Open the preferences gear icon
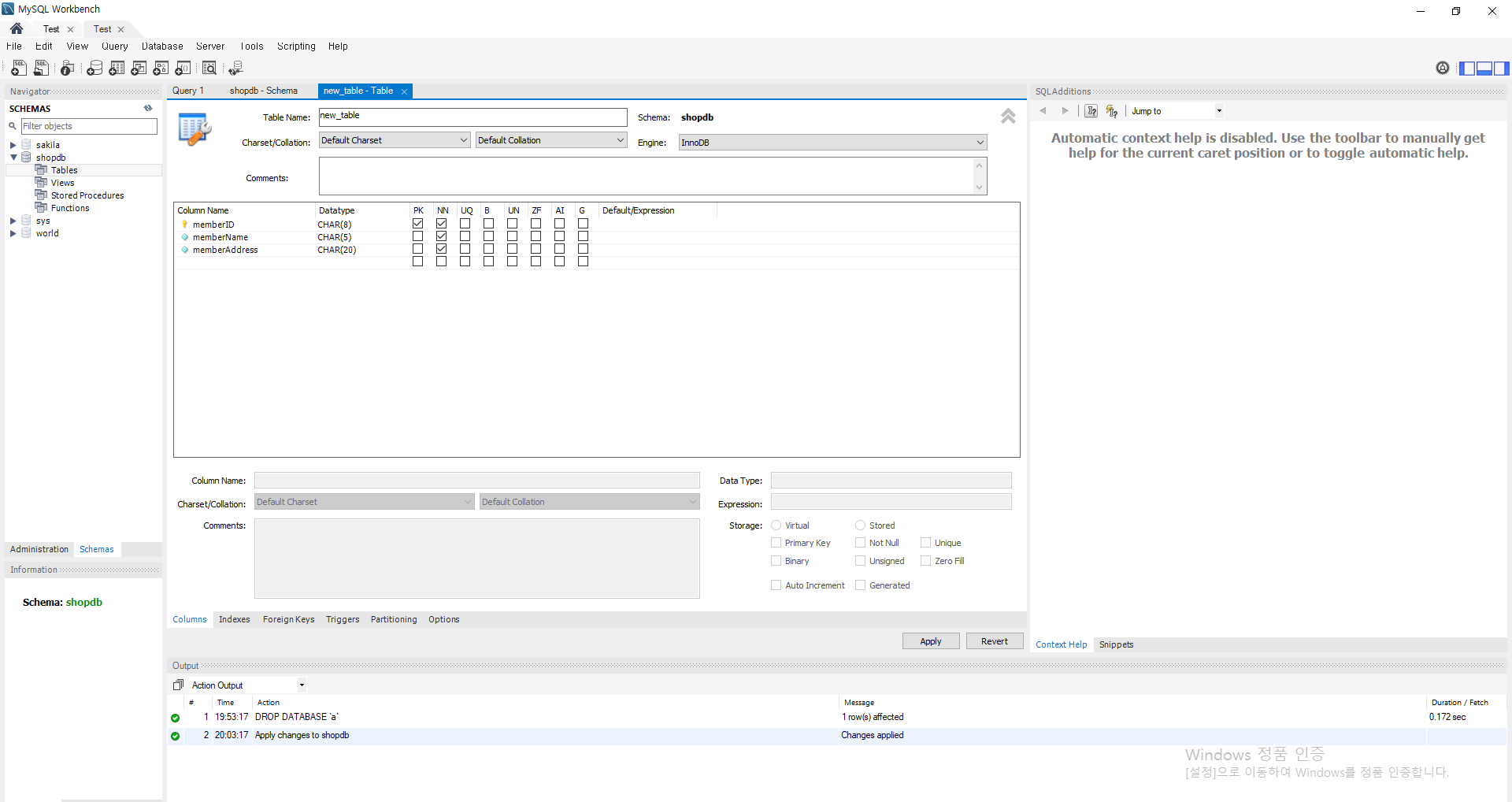Viewport: 1512px width, 802px height. pyautogui.click(x=1442, y=68)
